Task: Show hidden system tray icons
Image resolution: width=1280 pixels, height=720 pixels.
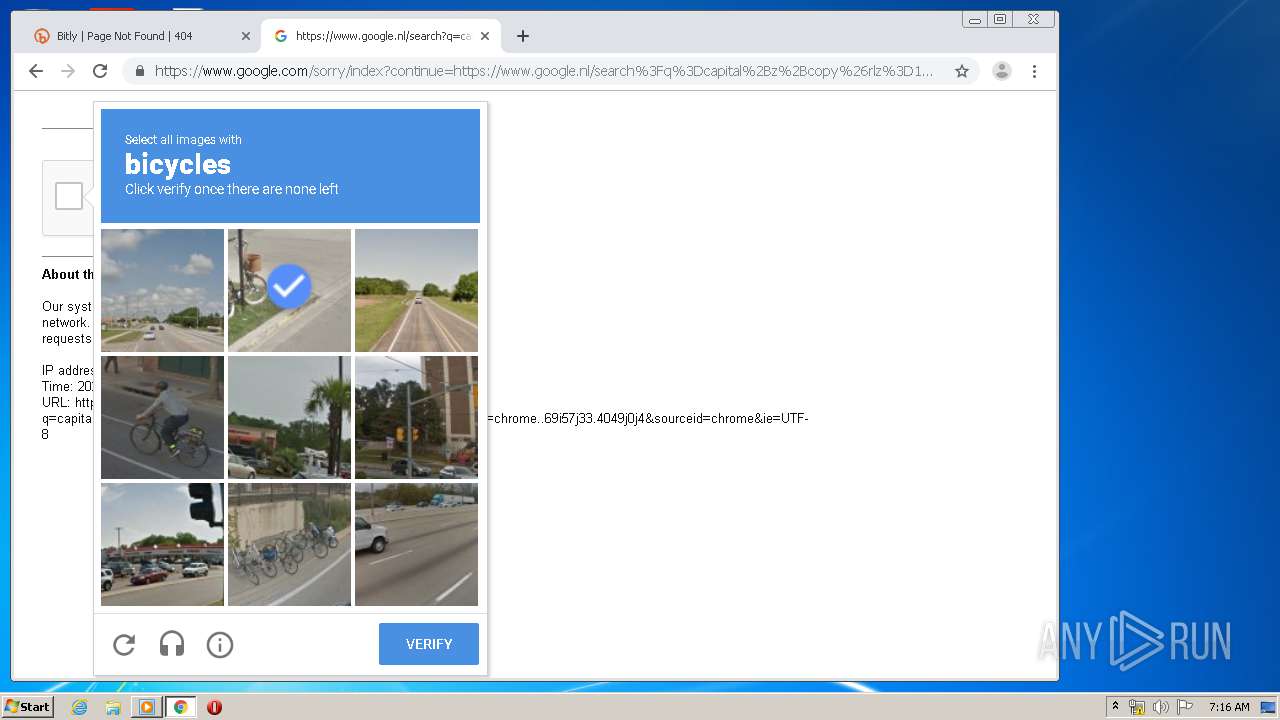Action: 1115,707
